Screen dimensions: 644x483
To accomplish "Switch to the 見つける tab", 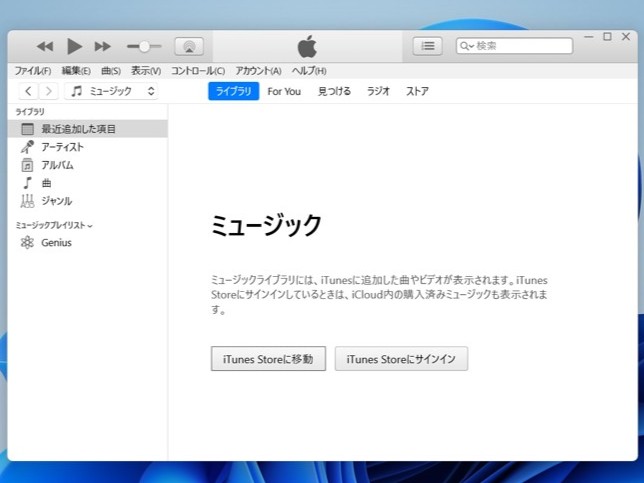I will tap(334, 91).
